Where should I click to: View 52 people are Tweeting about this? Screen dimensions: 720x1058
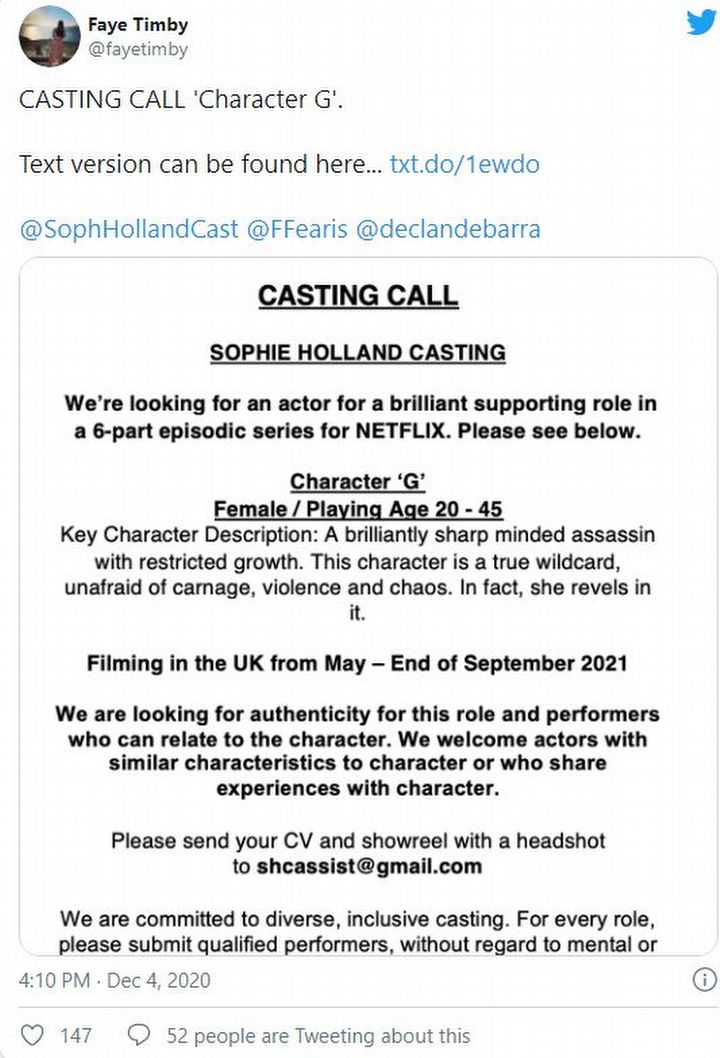coord(318,1035)
